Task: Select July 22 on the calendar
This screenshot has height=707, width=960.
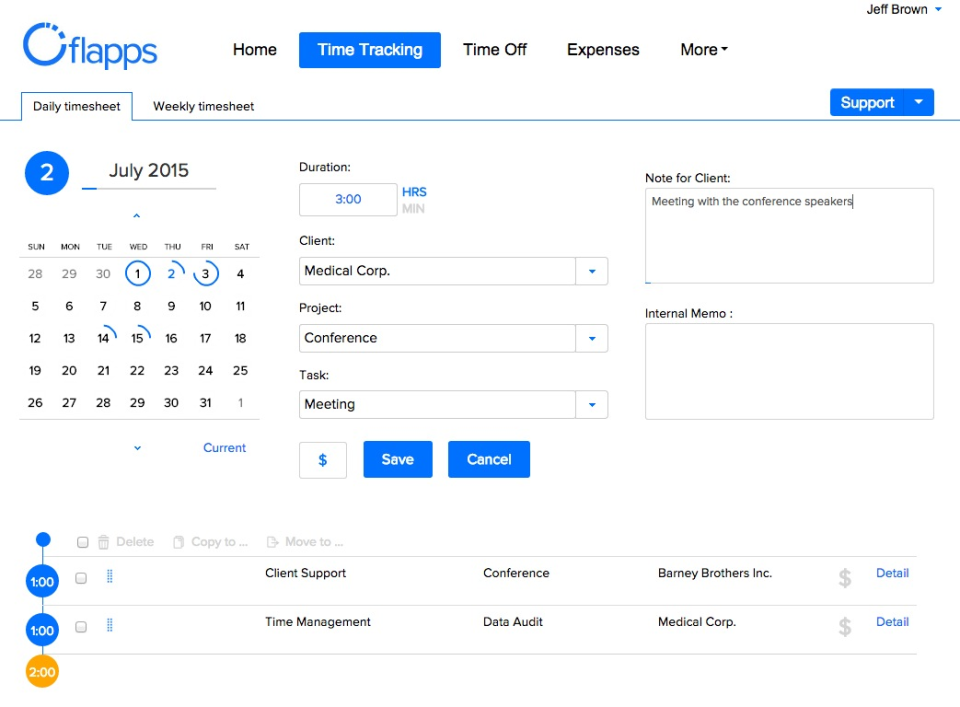Action: [137, 370]
